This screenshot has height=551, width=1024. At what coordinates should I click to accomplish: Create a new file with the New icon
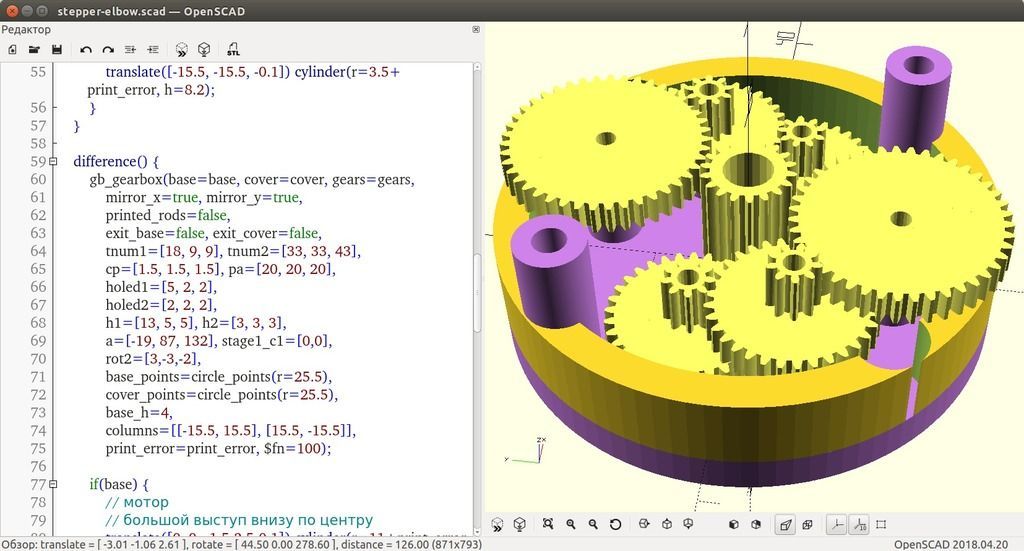point(12,50)
